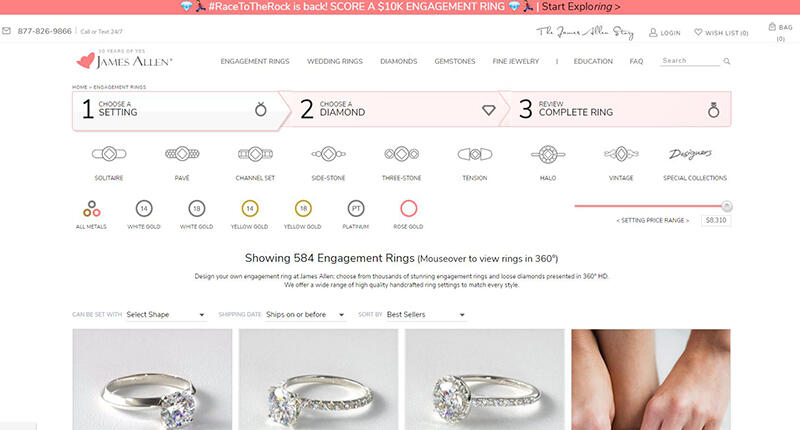The height and width of the screenshot is (430, 800).
Task: Open the Select Shape dropdown
Action: pyautogui.click(x=166, y=315)
